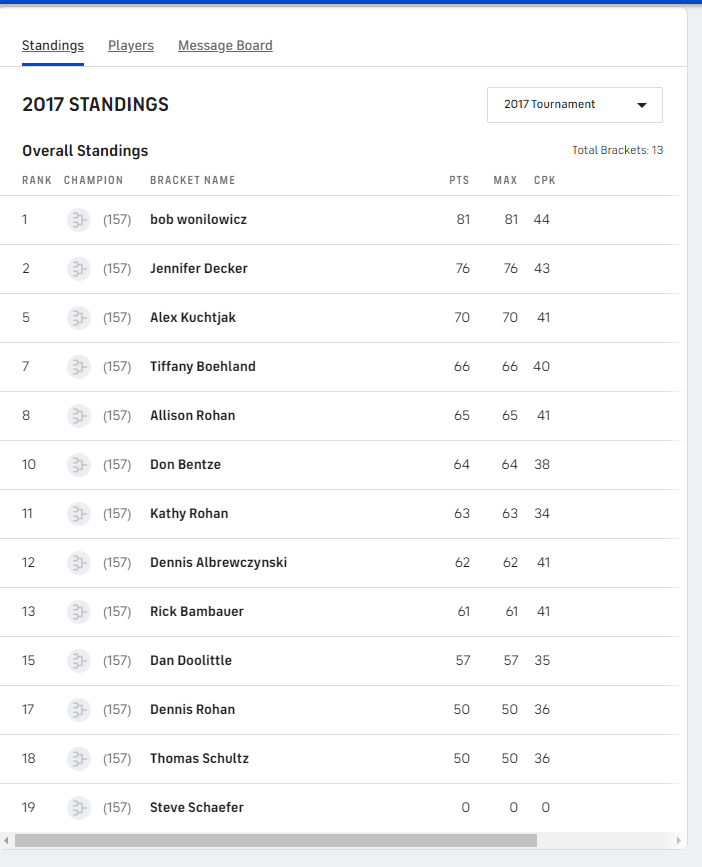Open the 2017 Tournament dropdown

575,105
